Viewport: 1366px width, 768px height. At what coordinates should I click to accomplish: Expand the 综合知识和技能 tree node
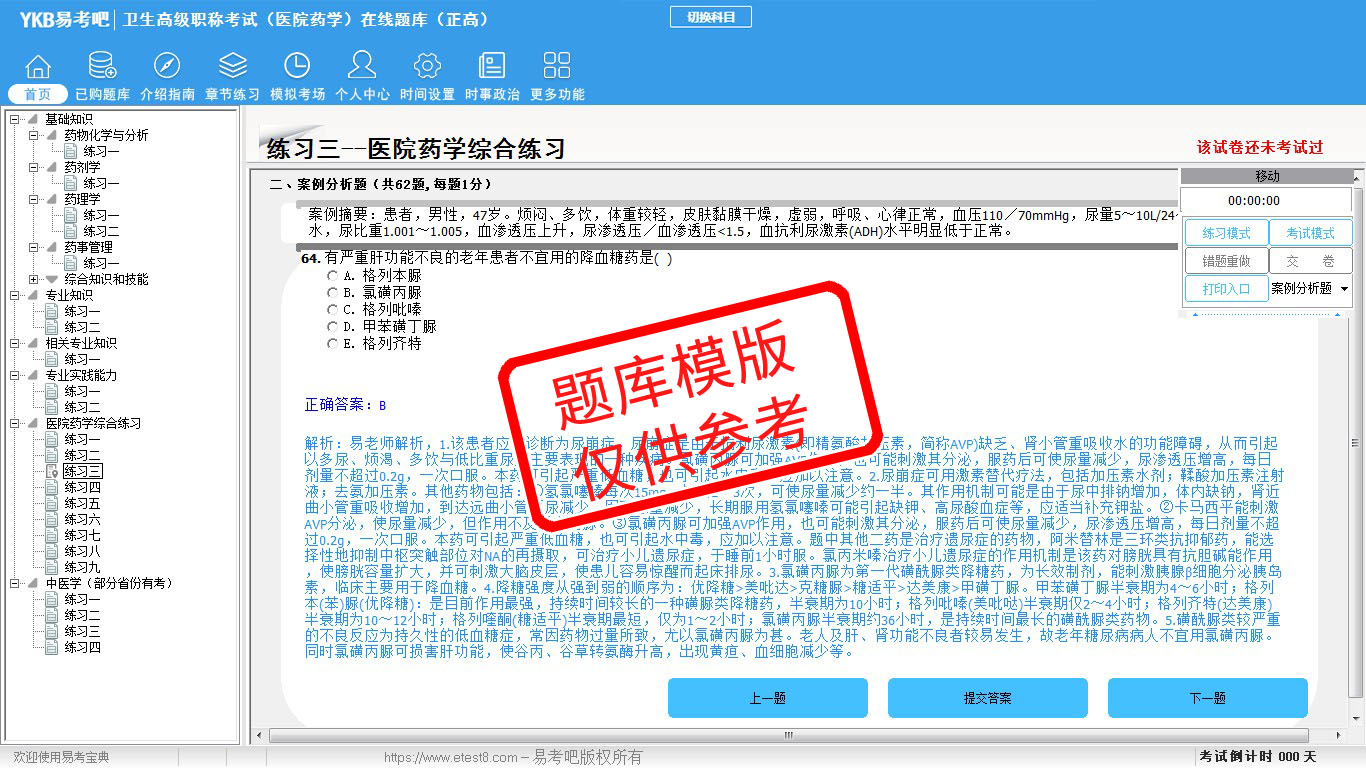tap(34, 280)
